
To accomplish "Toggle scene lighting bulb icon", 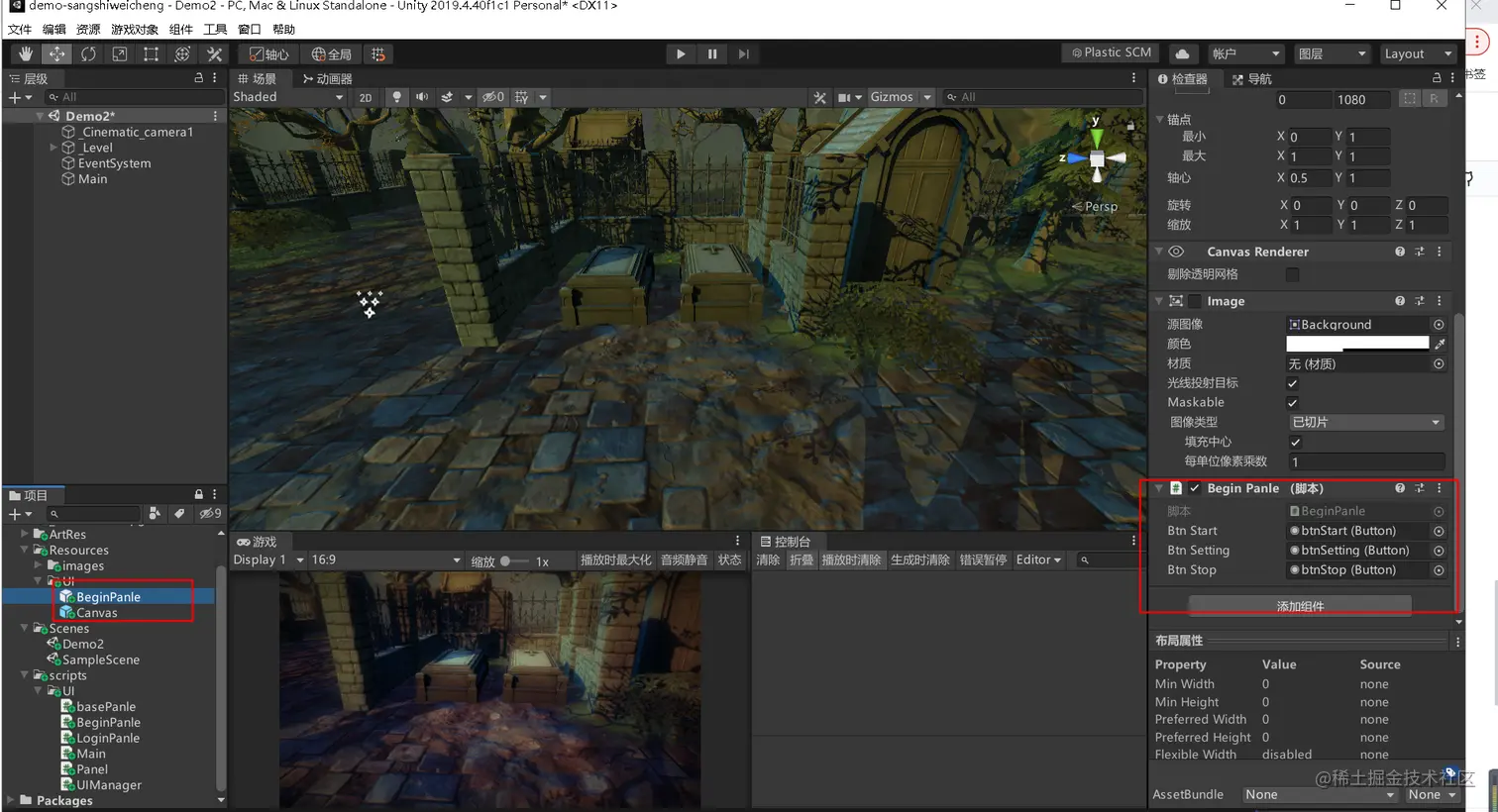I will (x=397, y=97).
